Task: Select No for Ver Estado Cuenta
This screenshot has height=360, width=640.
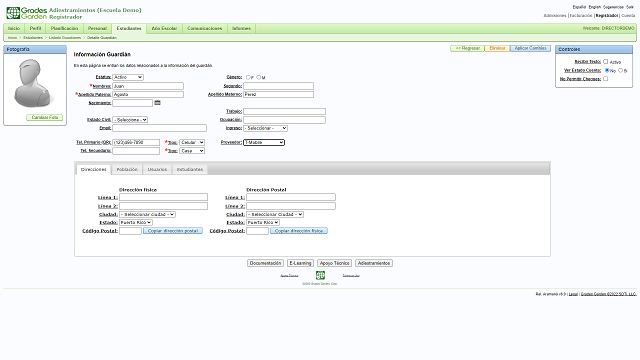Action: tap(607, 70)
